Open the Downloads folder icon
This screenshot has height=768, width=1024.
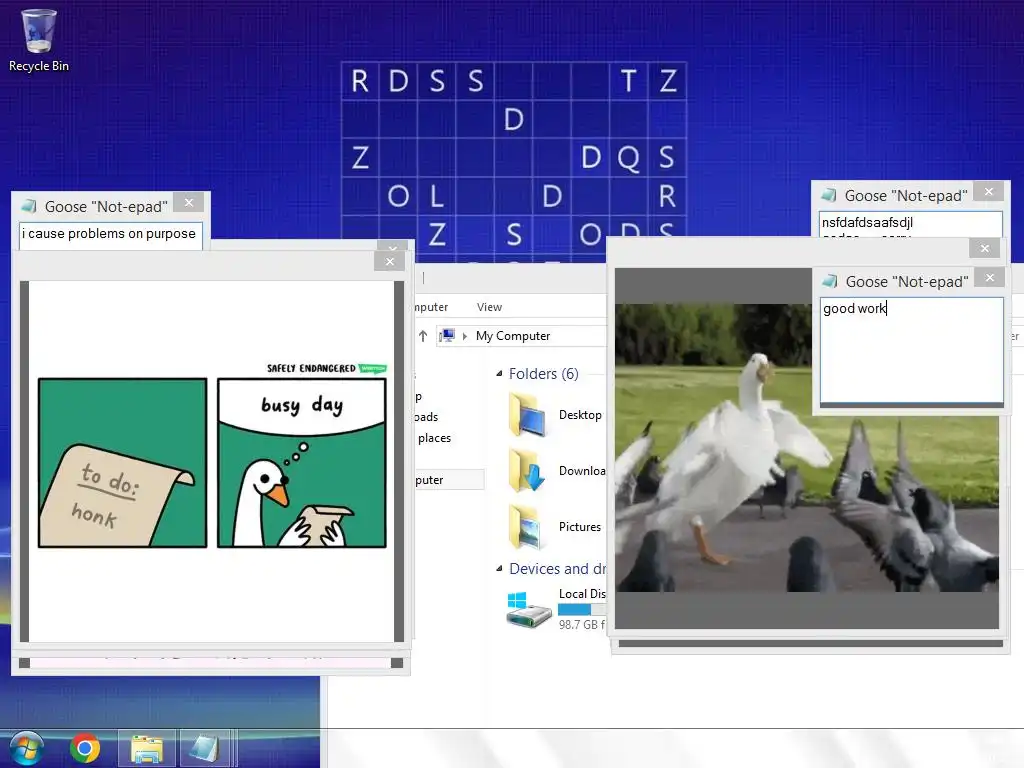pos(528,471)
